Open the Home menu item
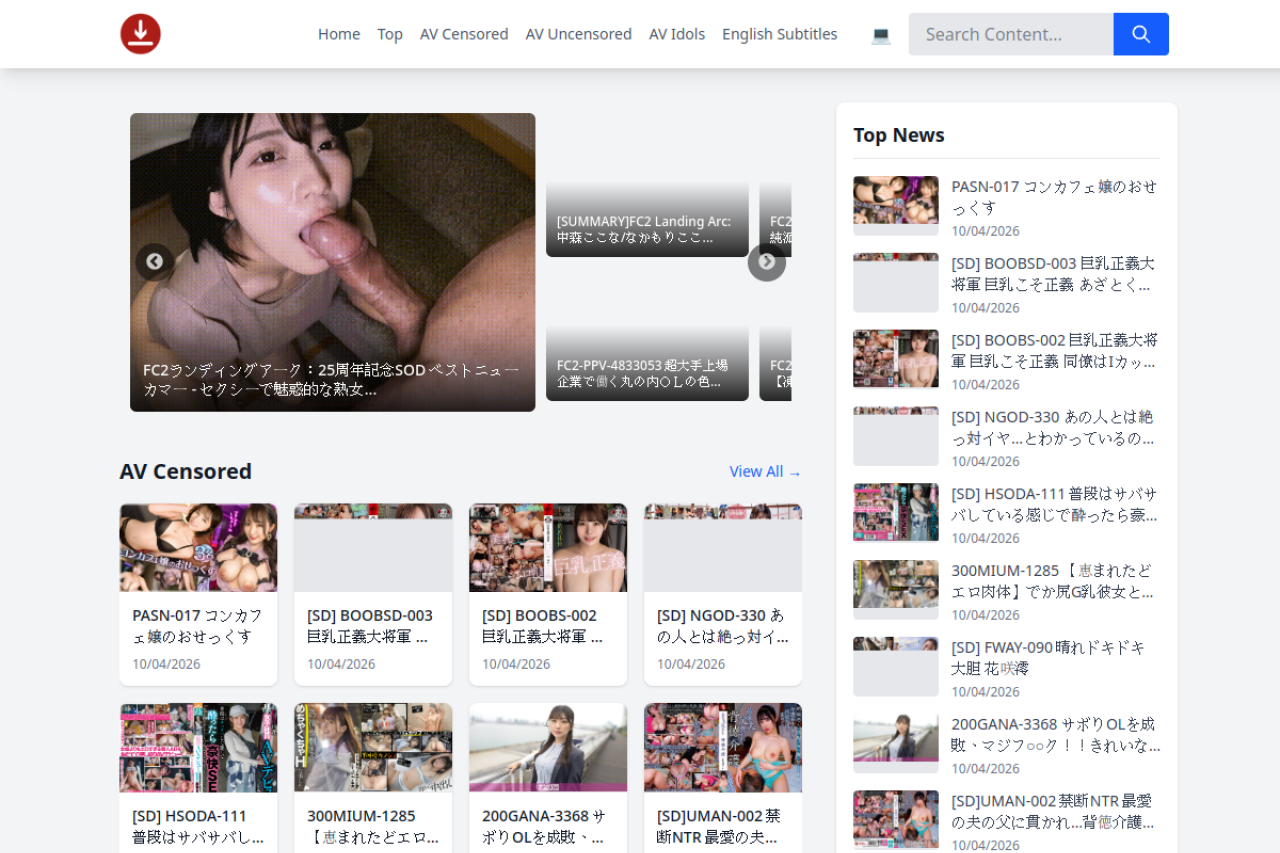 [339, 34]
